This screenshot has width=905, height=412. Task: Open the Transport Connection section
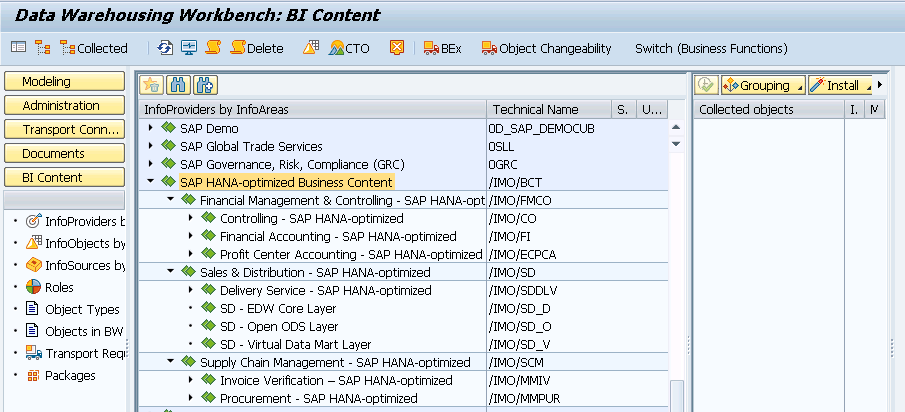64,129
